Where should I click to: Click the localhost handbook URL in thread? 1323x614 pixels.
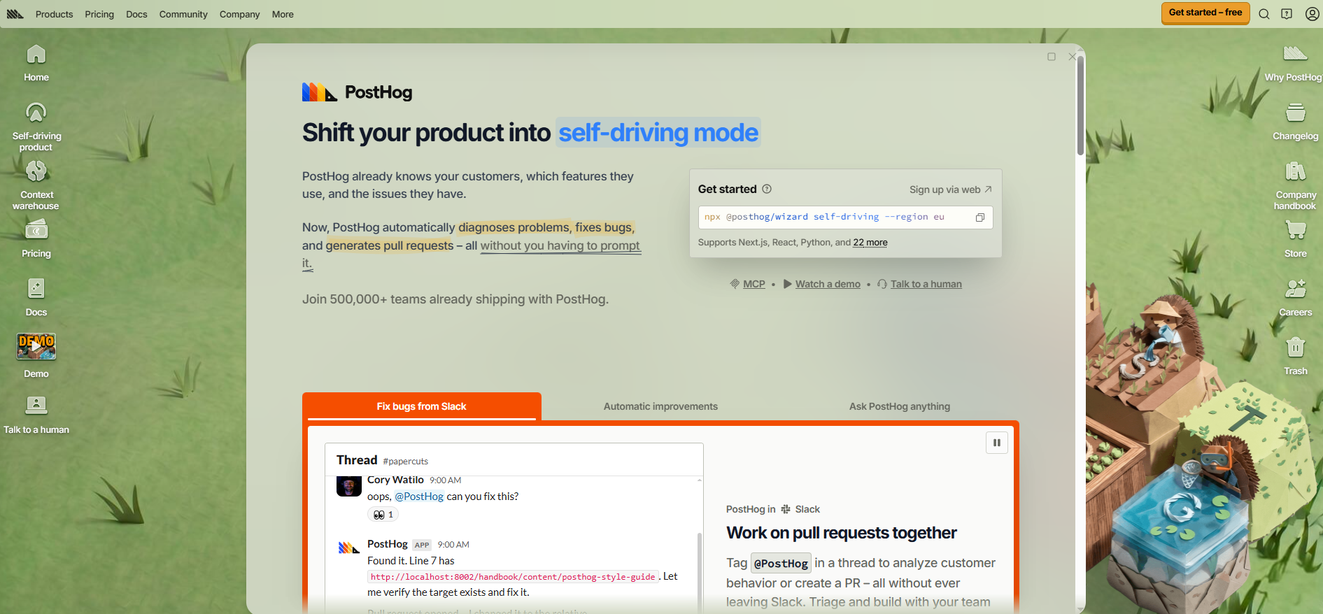pyautogui.click(x=513, y=577)
